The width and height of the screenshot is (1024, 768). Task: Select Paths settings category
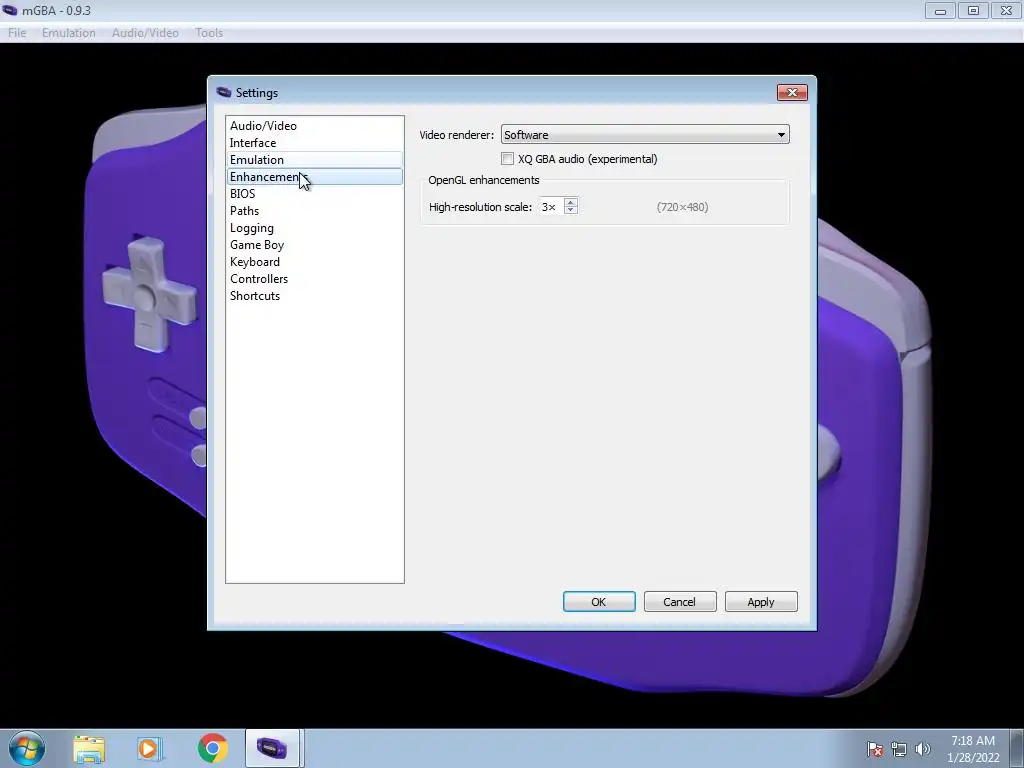[x=315, y=210]
